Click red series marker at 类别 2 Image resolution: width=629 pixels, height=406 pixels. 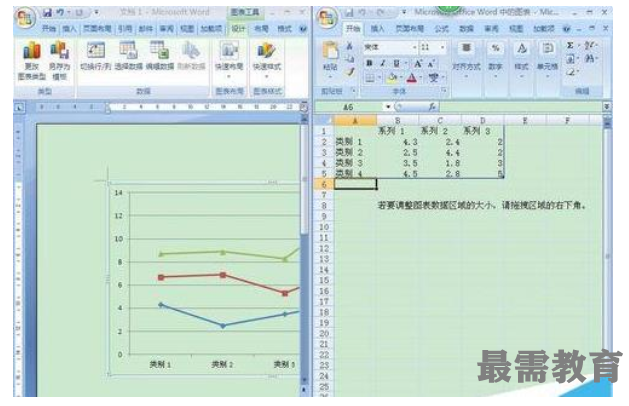(223, 275)
